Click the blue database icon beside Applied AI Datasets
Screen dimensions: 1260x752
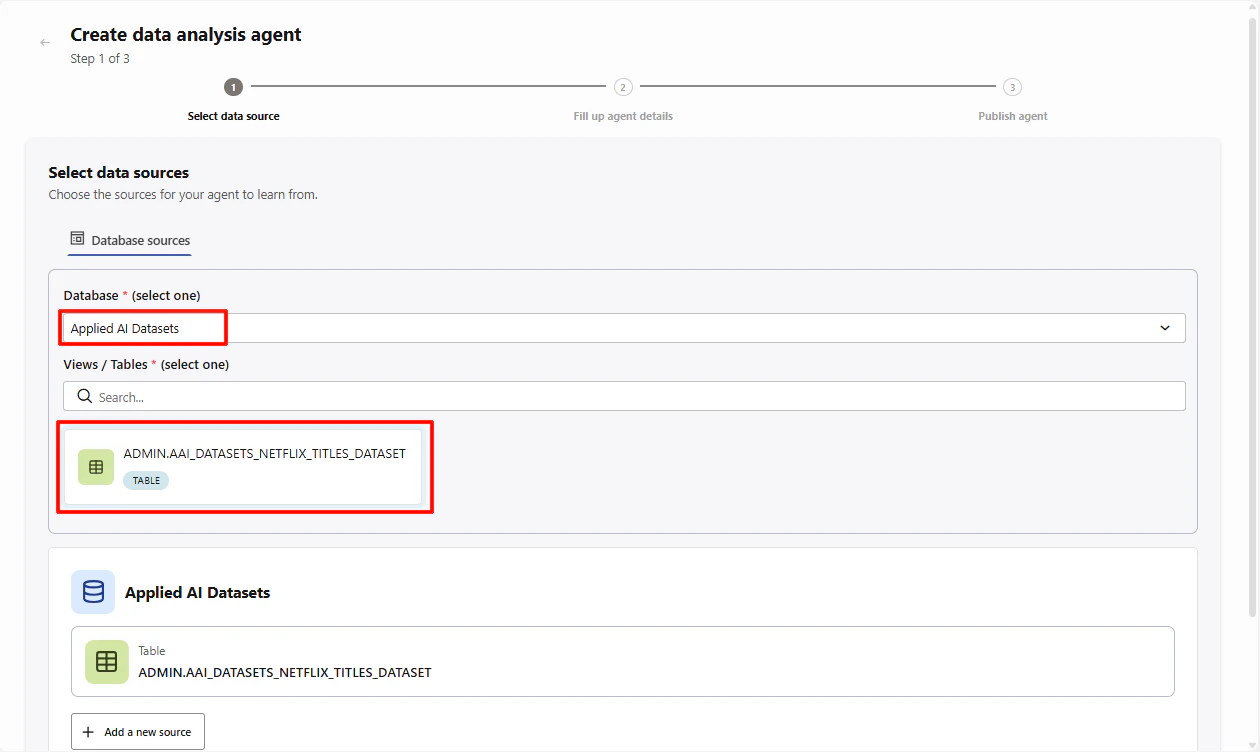[93, 592]
